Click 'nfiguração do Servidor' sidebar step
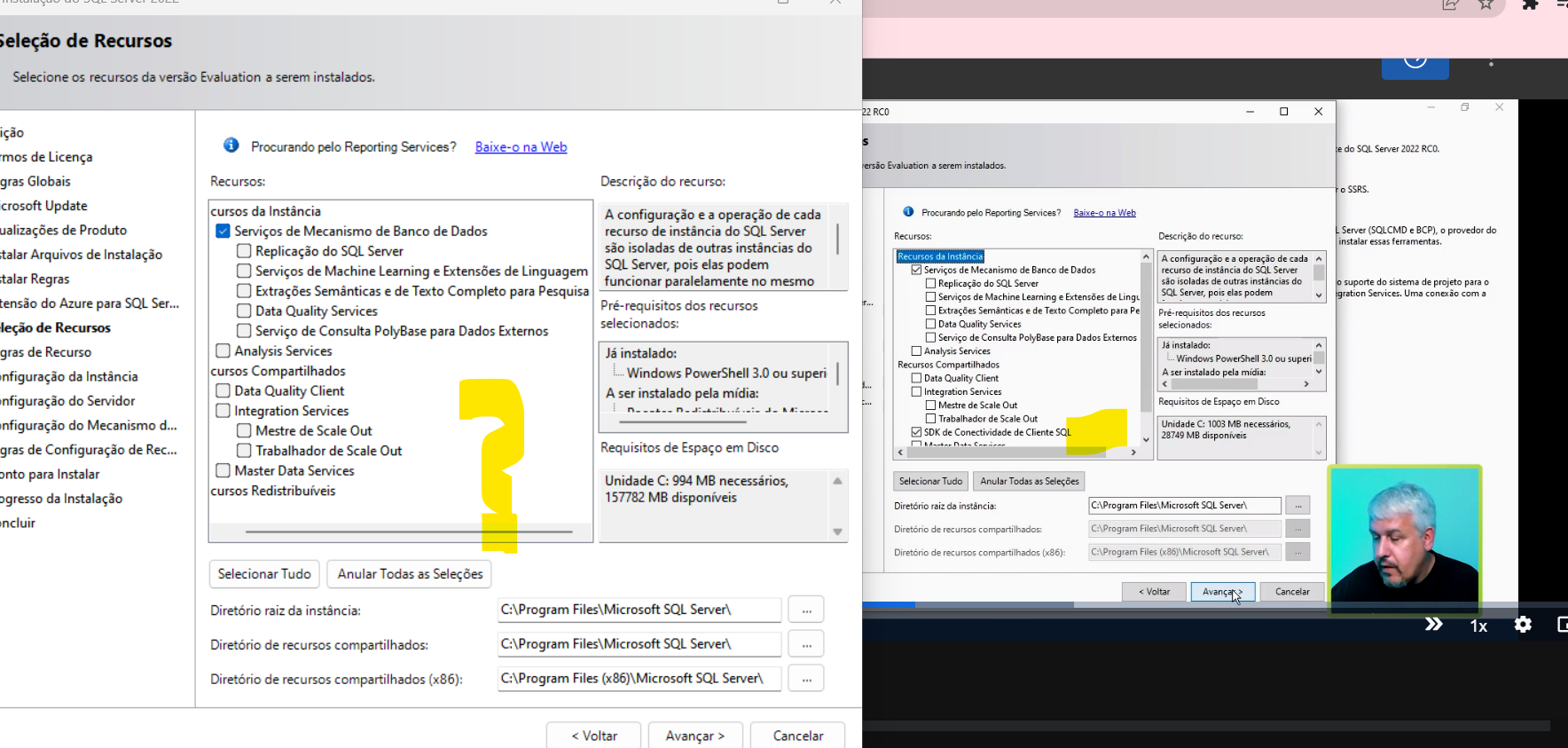This screenshot has height=748, width=1568. tap(67, 401)
